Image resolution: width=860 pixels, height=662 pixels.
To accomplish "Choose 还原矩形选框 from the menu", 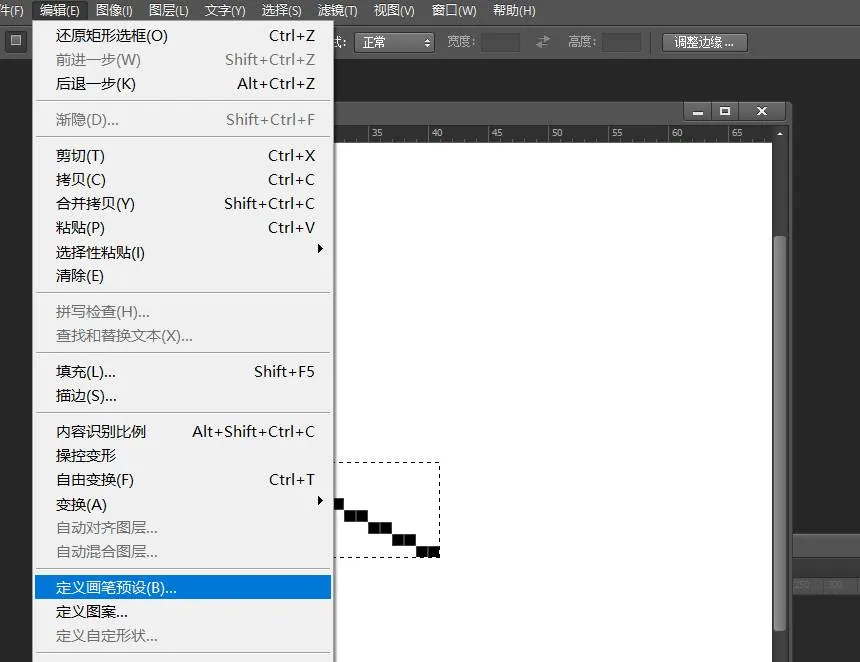I will 183,36.
